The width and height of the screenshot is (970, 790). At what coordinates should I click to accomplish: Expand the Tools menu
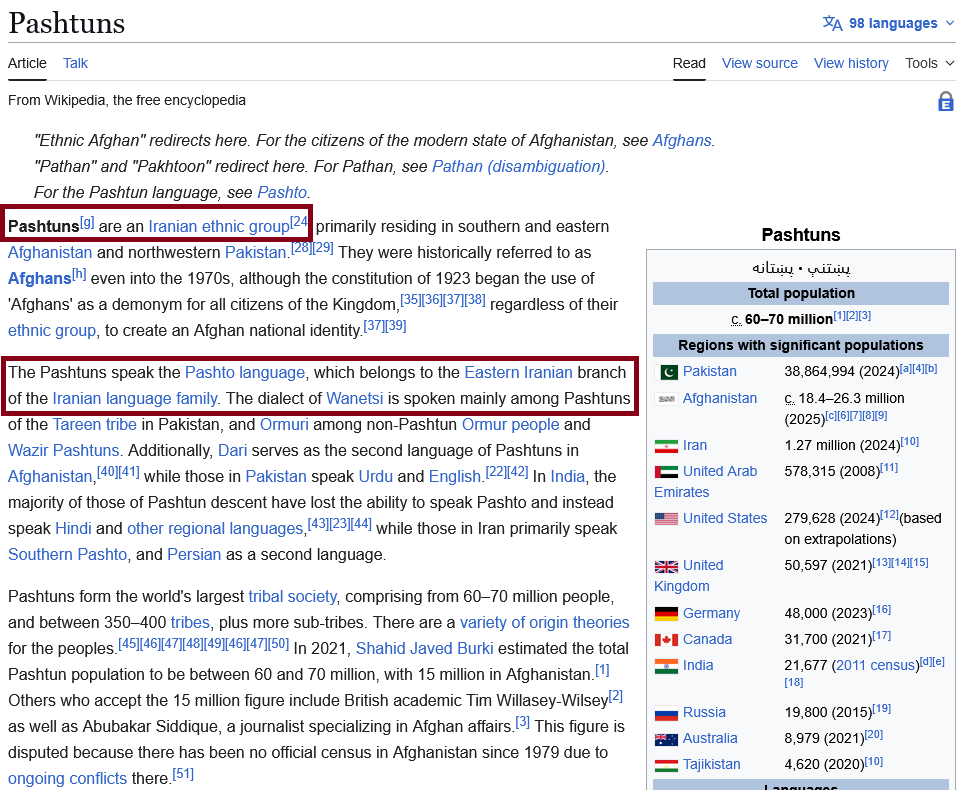(x=930, y=63)
